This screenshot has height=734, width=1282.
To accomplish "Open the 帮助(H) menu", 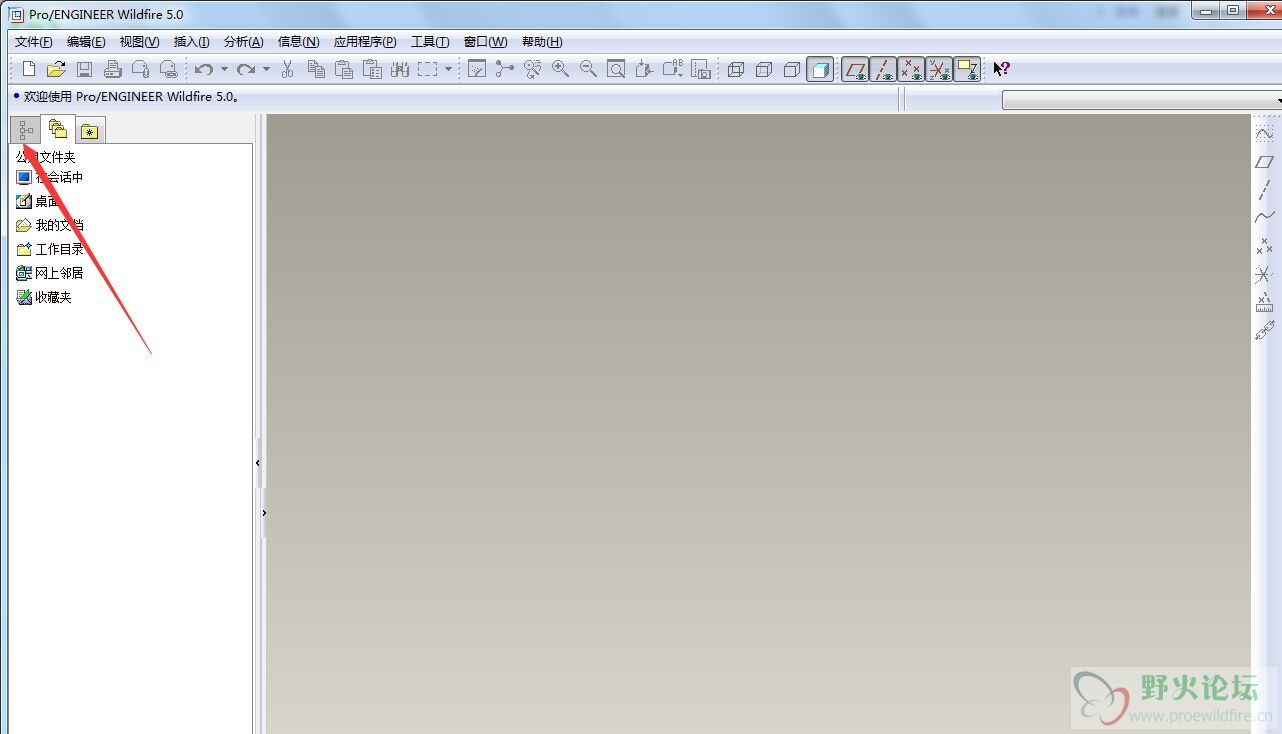I will [542, 42].
